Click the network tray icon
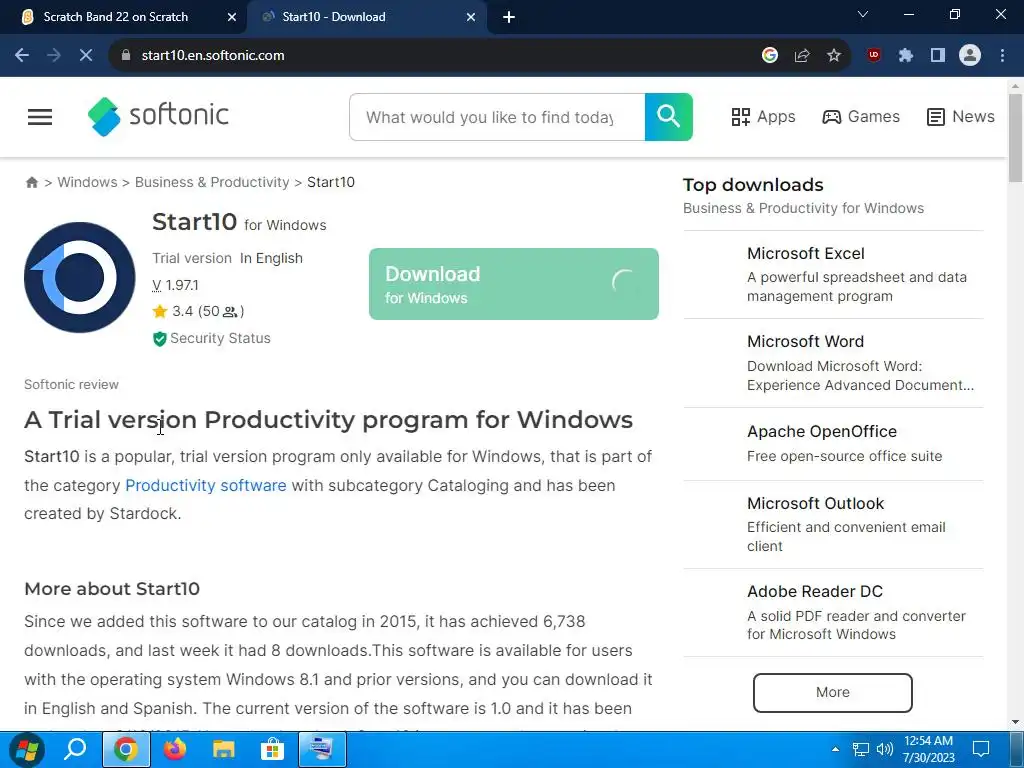 pyautogui.click(x=861, y=749)
